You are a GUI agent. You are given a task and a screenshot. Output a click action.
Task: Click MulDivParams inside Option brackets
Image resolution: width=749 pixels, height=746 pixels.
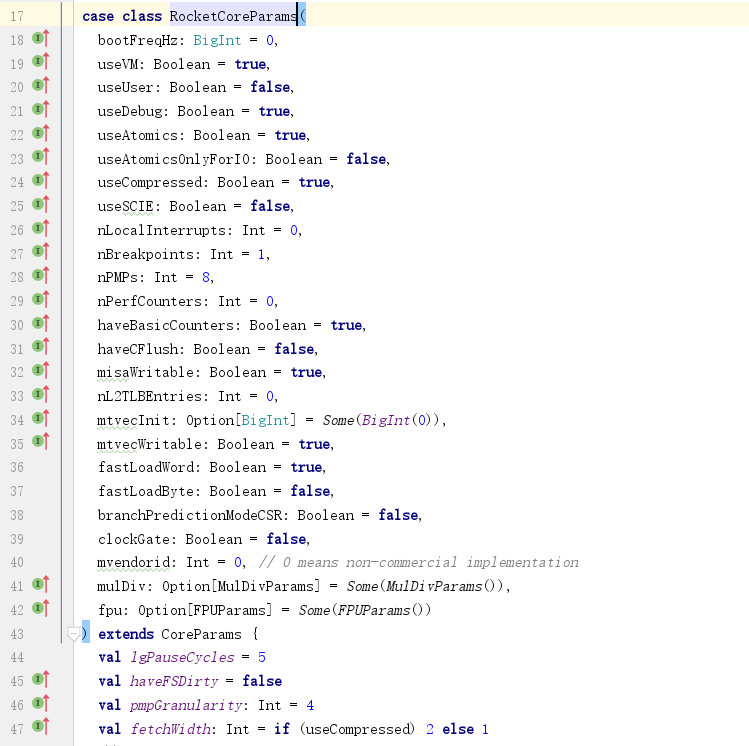[266, 586]
